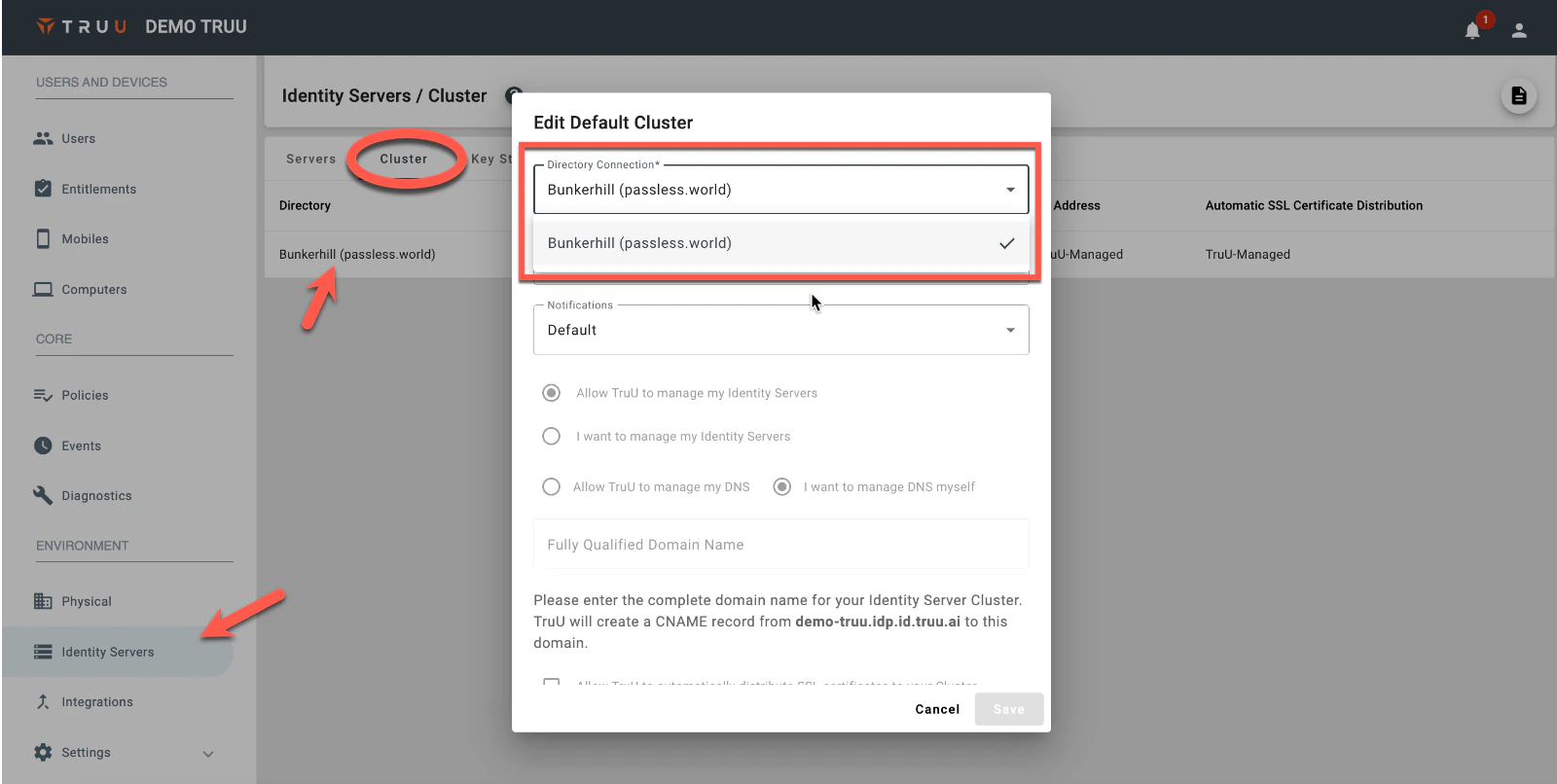Click the Diagnostics wrench icon
Image resolution: width=1557 pixels, height=784 pixels.
[x=43, y=495]
